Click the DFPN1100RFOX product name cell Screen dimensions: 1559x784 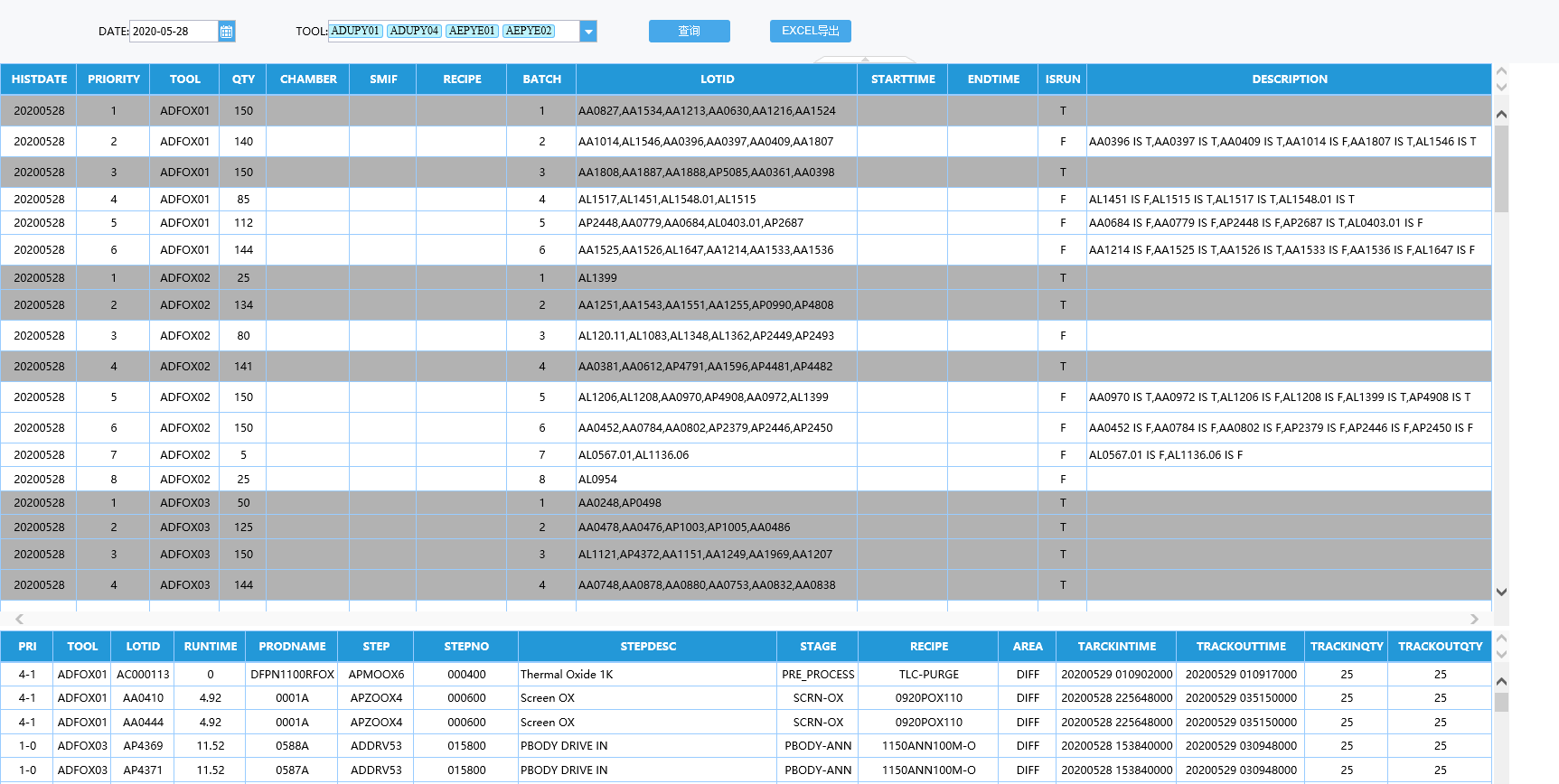(292, 675)
